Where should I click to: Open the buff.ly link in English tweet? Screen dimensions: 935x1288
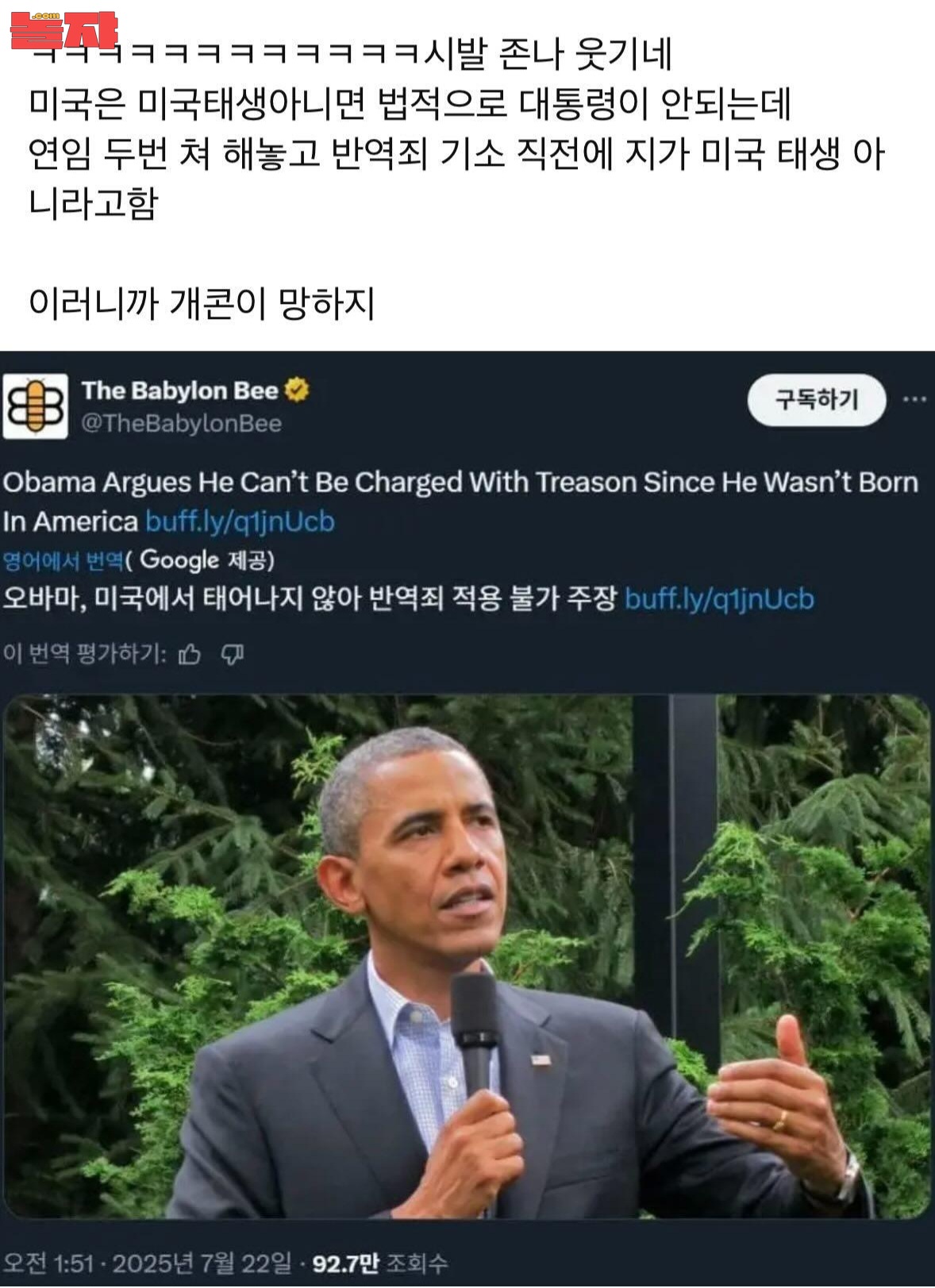[x=240, y=521]
